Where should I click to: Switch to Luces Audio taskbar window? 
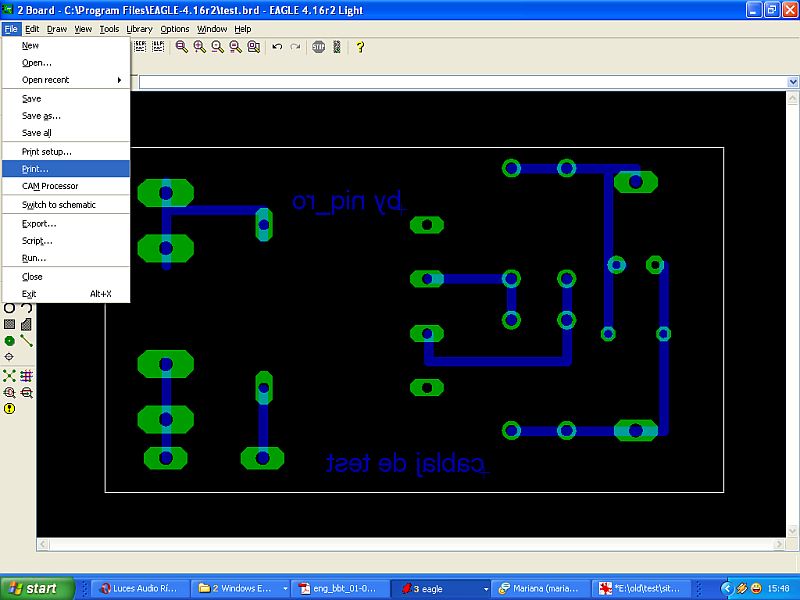point(139,588)
